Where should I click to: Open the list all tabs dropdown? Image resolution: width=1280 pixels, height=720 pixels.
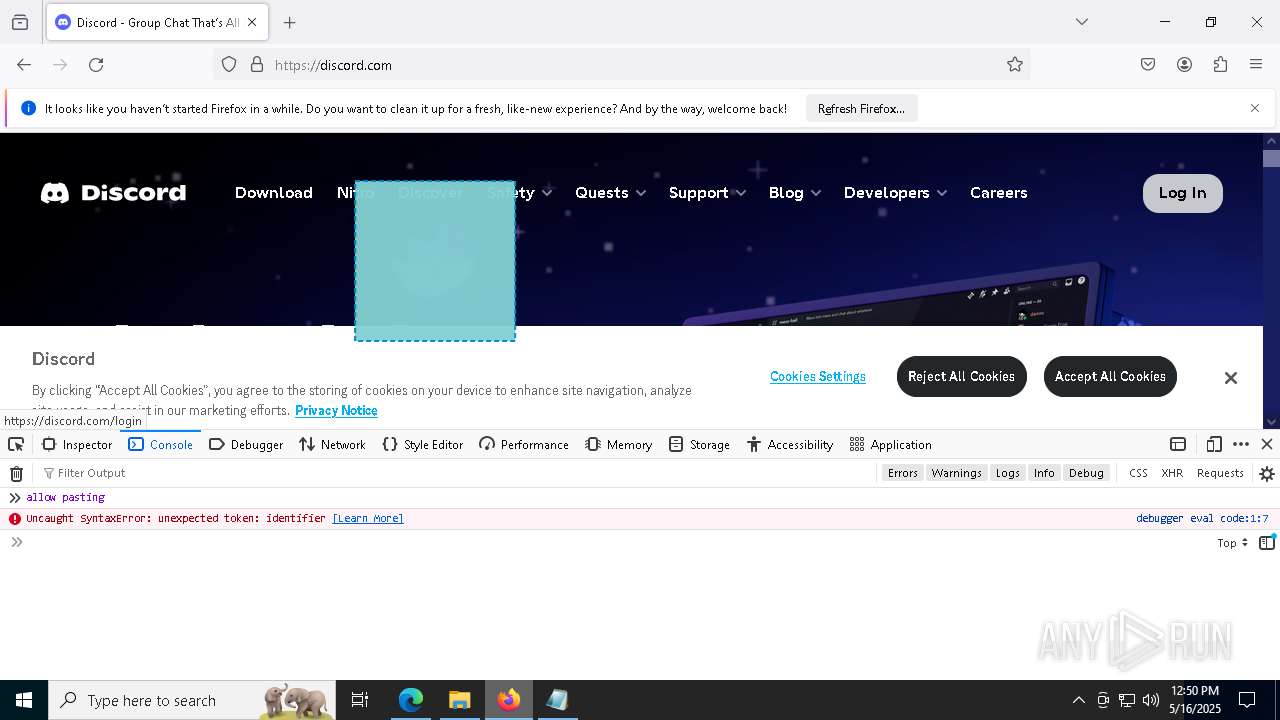pos(1082,22)
